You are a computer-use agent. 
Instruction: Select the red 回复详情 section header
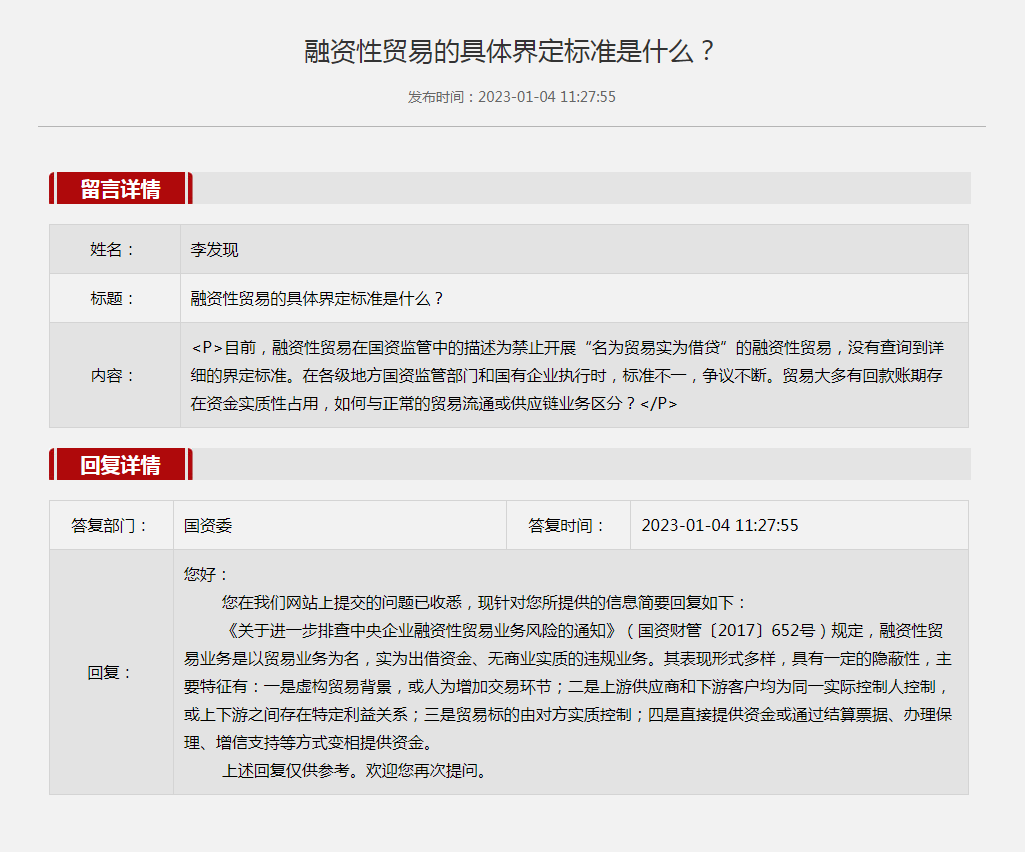tap(120, 464)
